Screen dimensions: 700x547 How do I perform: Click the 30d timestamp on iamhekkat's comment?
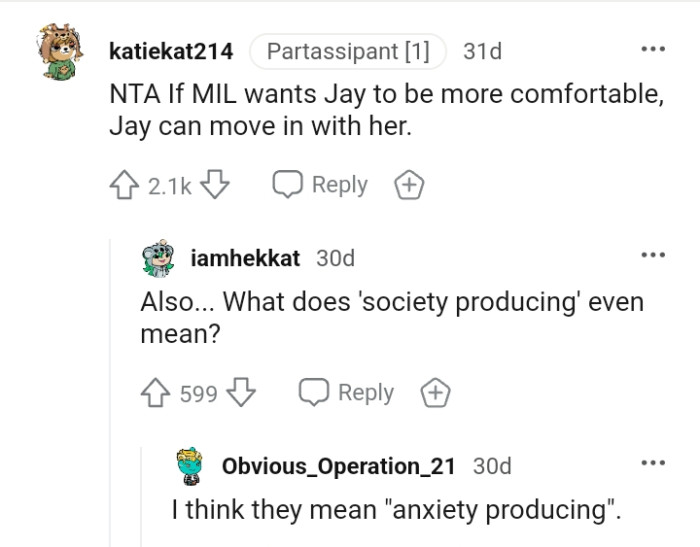pos(335,258)
